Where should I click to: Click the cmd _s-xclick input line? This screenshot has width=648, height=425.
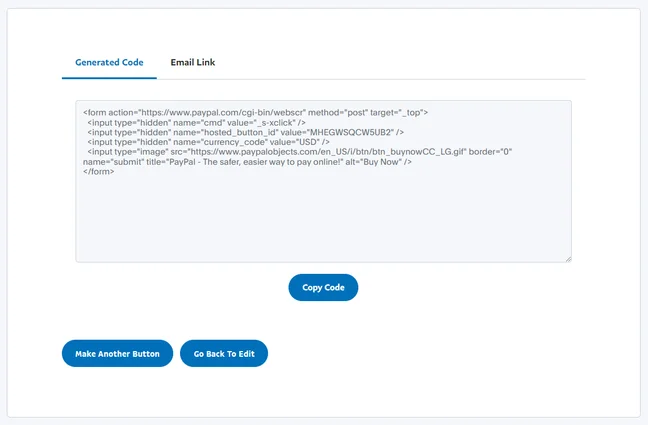196,123
